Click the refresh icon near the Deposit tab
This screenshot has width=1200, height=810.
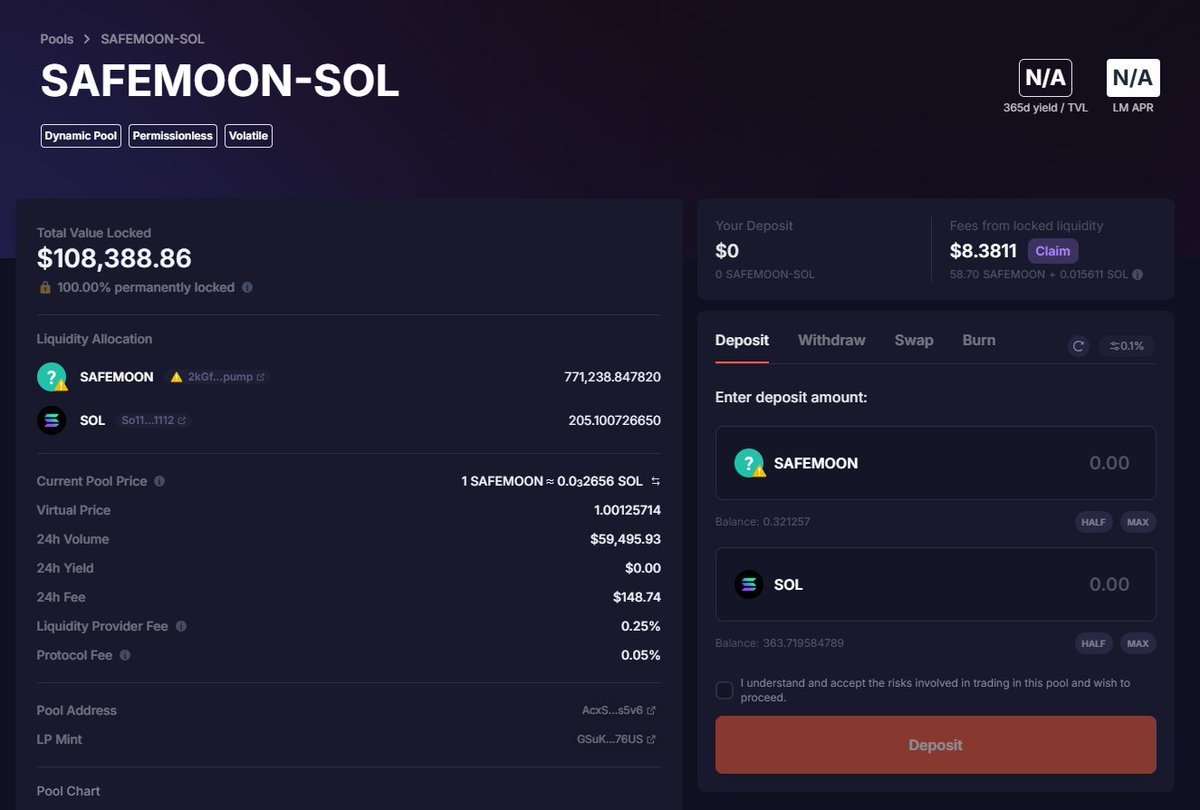(x=1078, y=346)
